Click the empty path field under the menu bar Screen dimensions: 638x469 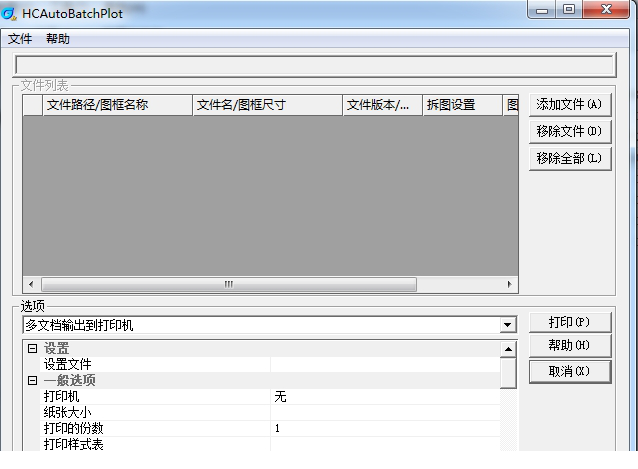point(314,65)
